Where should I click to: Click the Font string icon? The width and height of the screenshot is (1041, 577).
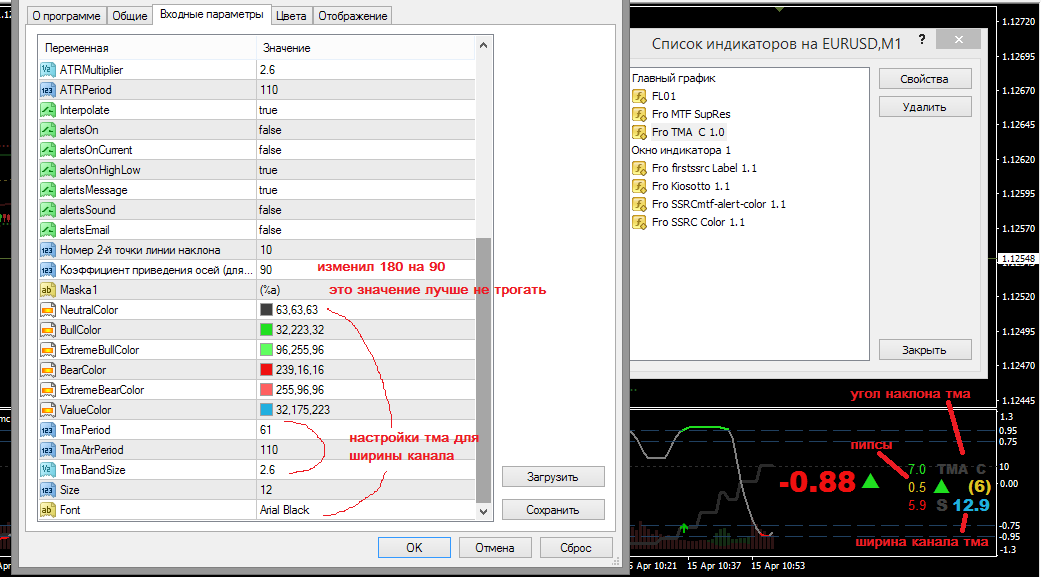click(47, 509)
